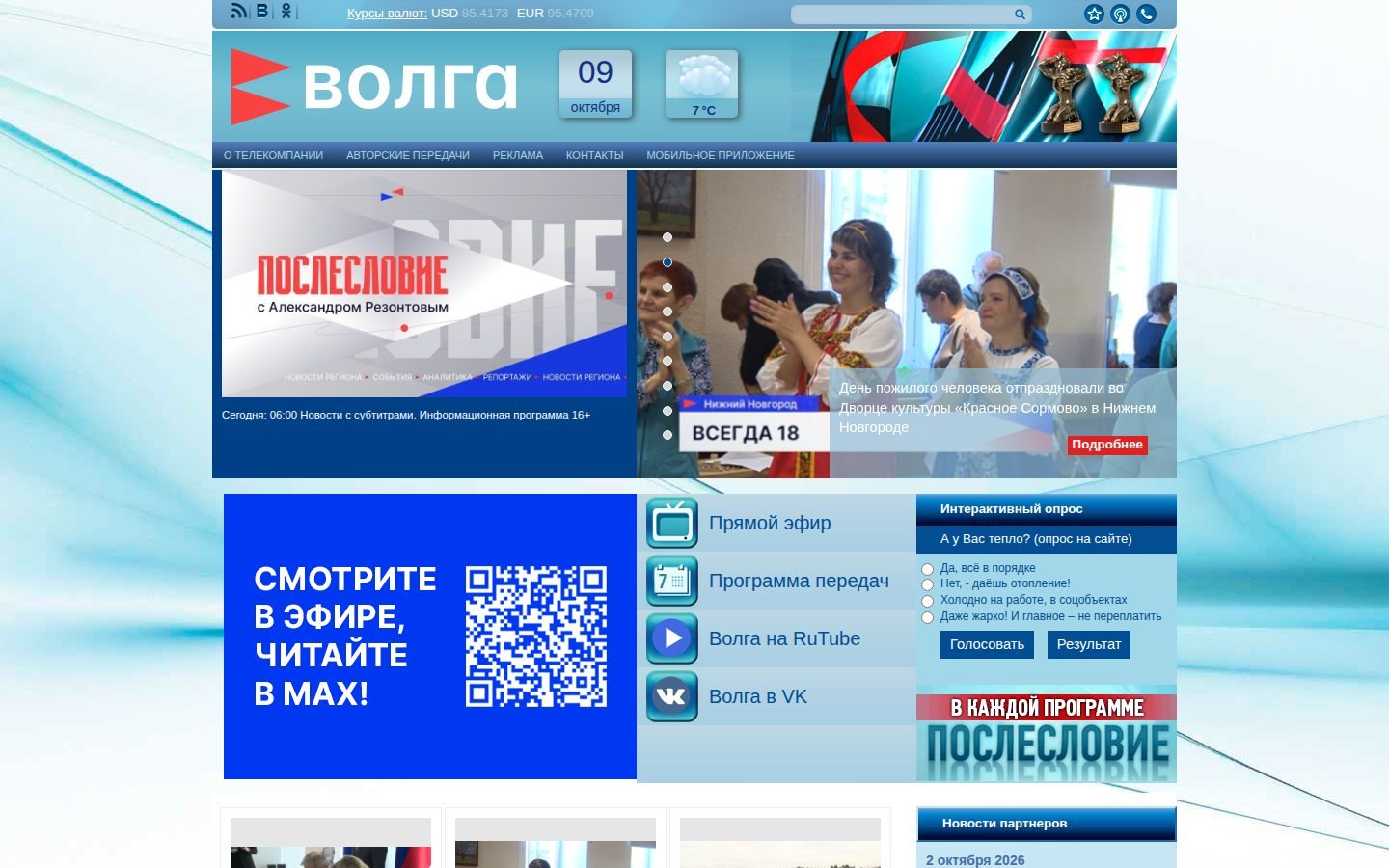Select option Холодно на работе, в соцобъектах
Image resolution: width=1389 pixels, height=868 pixels.
point(928,601)
